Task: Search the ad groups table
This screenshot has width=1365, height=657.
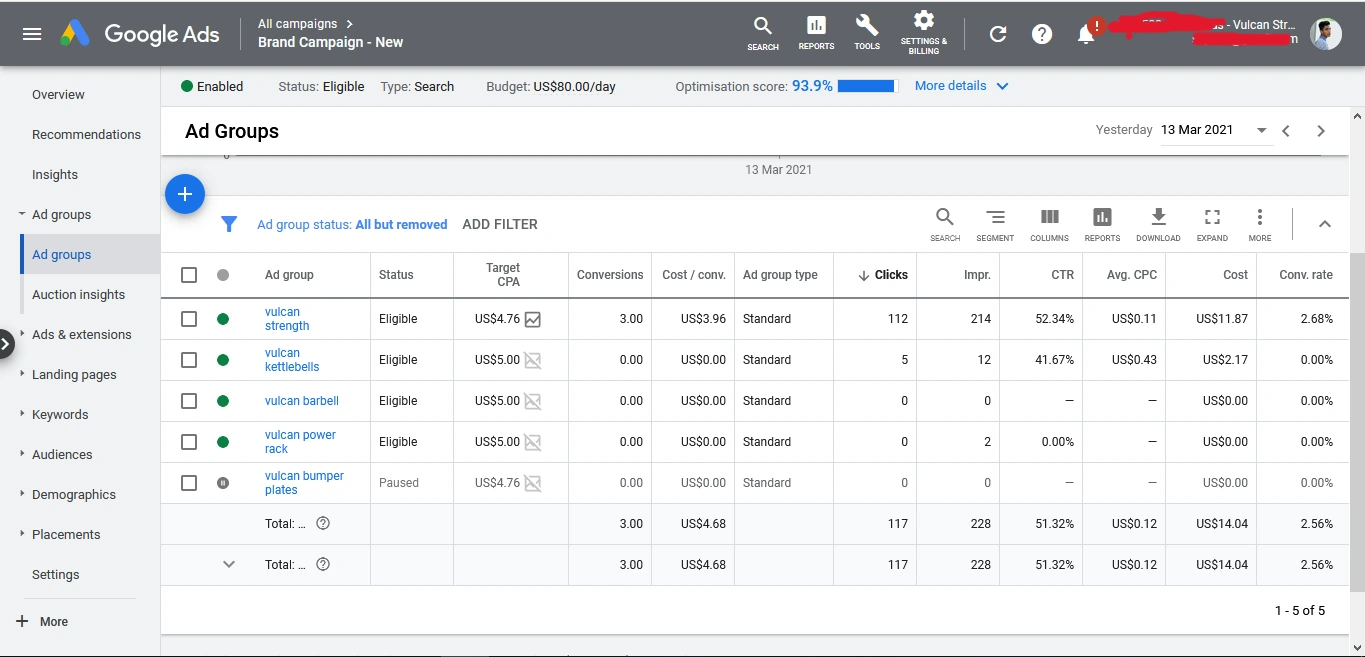Action: pos(945,224)
